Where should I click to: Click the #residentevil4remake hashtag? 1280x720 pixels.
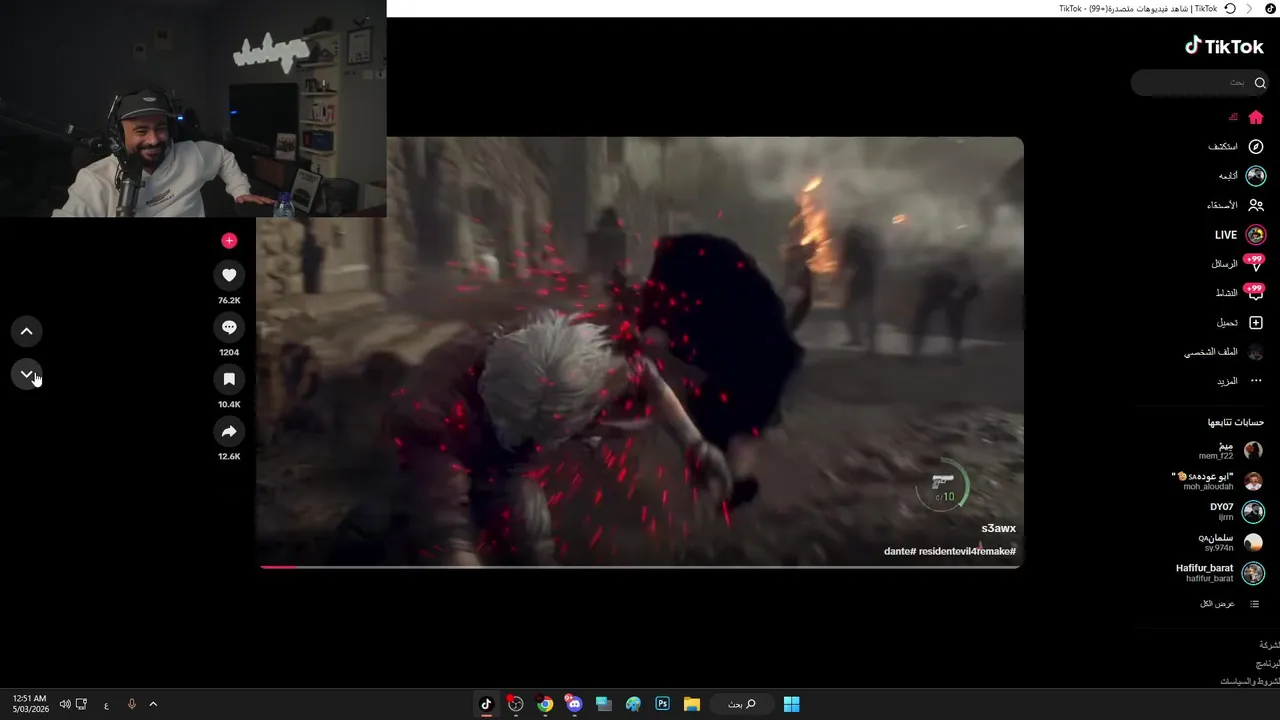coord(967,551)
